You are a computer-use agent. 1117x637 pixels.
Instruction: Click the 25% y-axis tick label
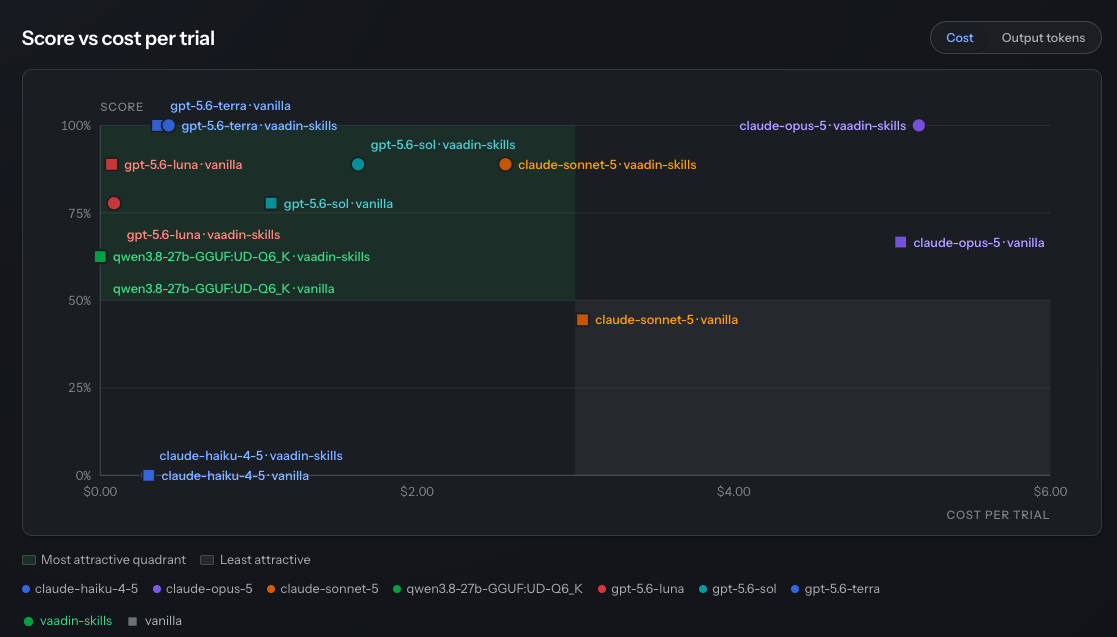tap(80, 388)
